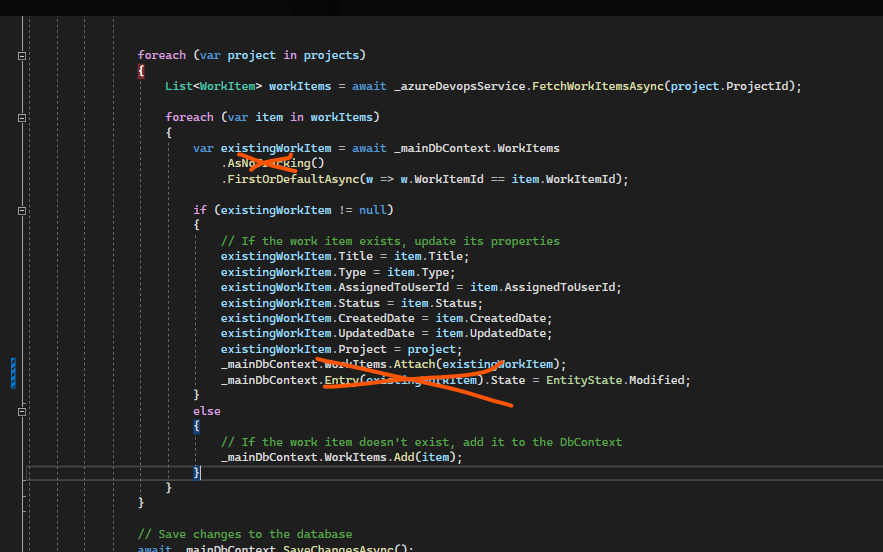883x552 pixels.
Task: Click comment 'If the work item doesn't exist'
Action: tap(421, 442)
